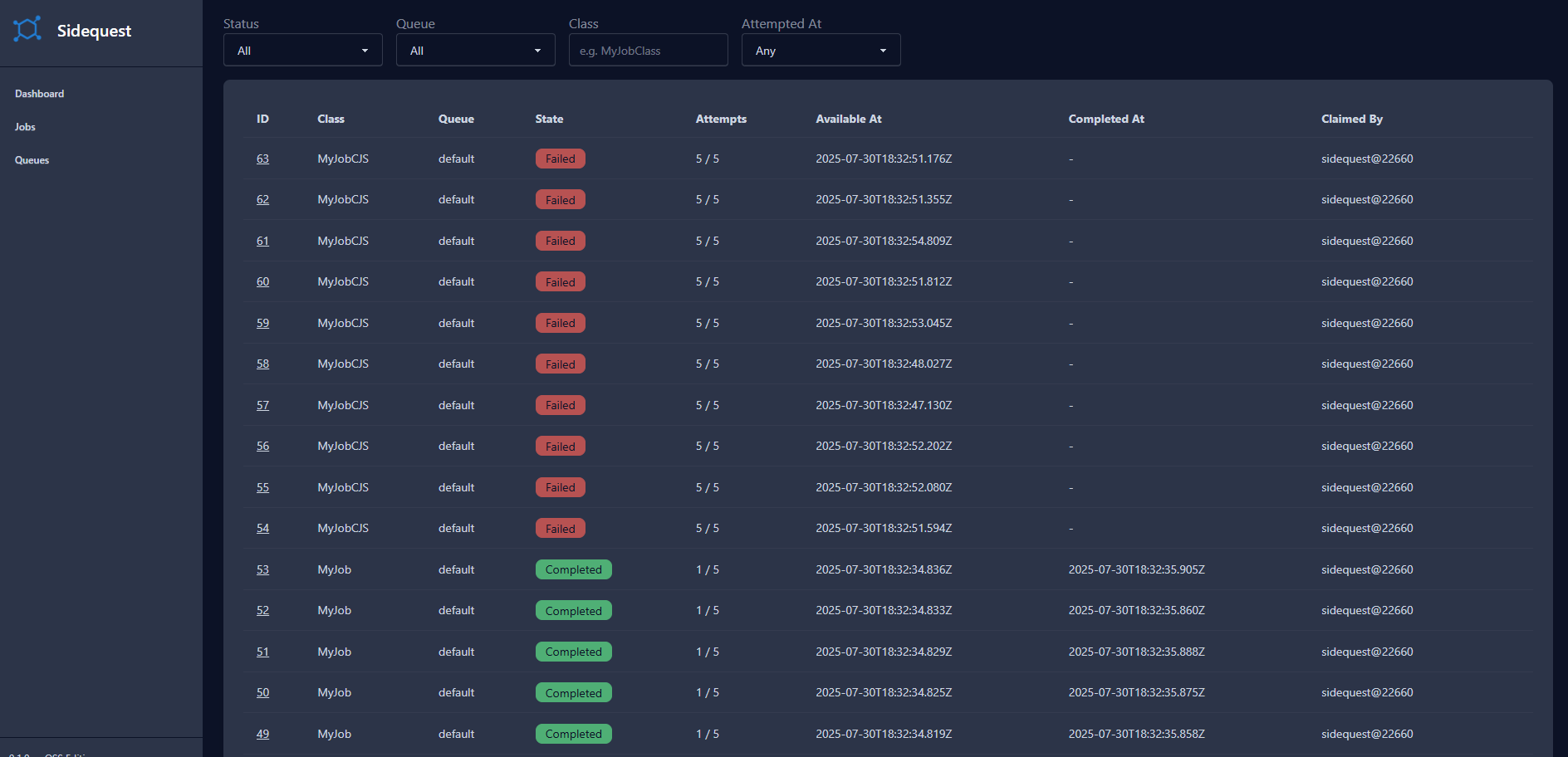The height and width of the screenshot is (757, 1568).
Task: Open job ID 49 link
Action: [x=262, y=734]
